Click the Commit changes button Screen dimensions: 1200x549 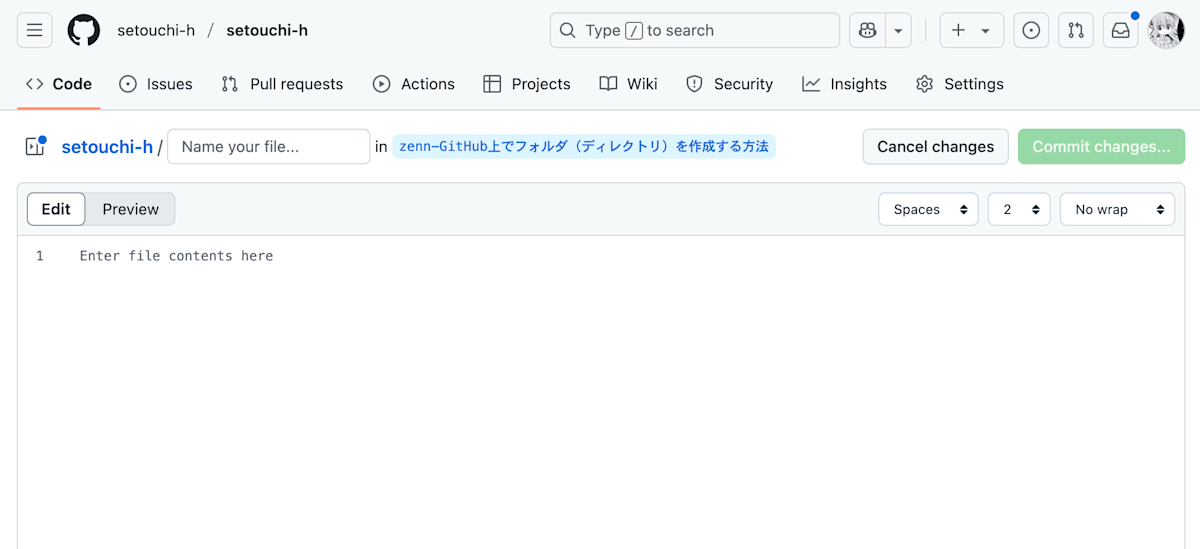1101,147
